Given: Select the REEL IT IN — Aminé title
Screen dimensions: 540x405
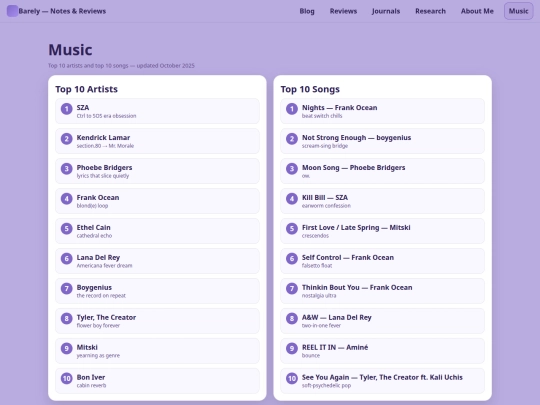Looking at the screenshot, I should coord(335,347).
